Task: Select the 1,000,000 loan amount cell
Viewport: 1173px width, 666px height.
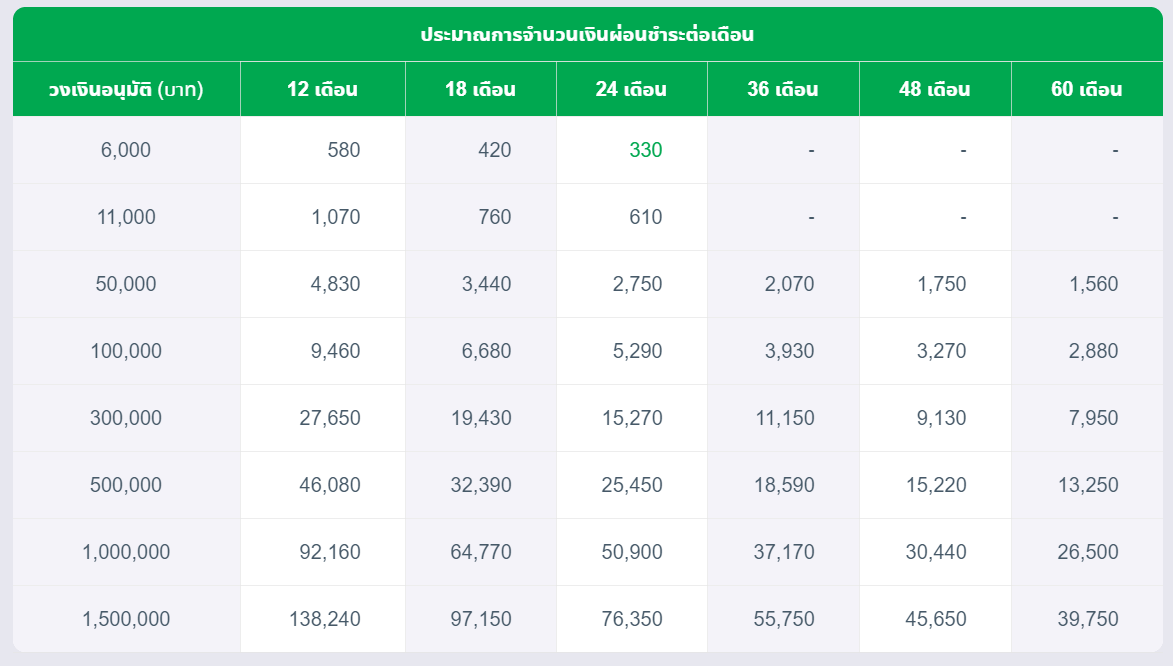Action: coord(126,552)
